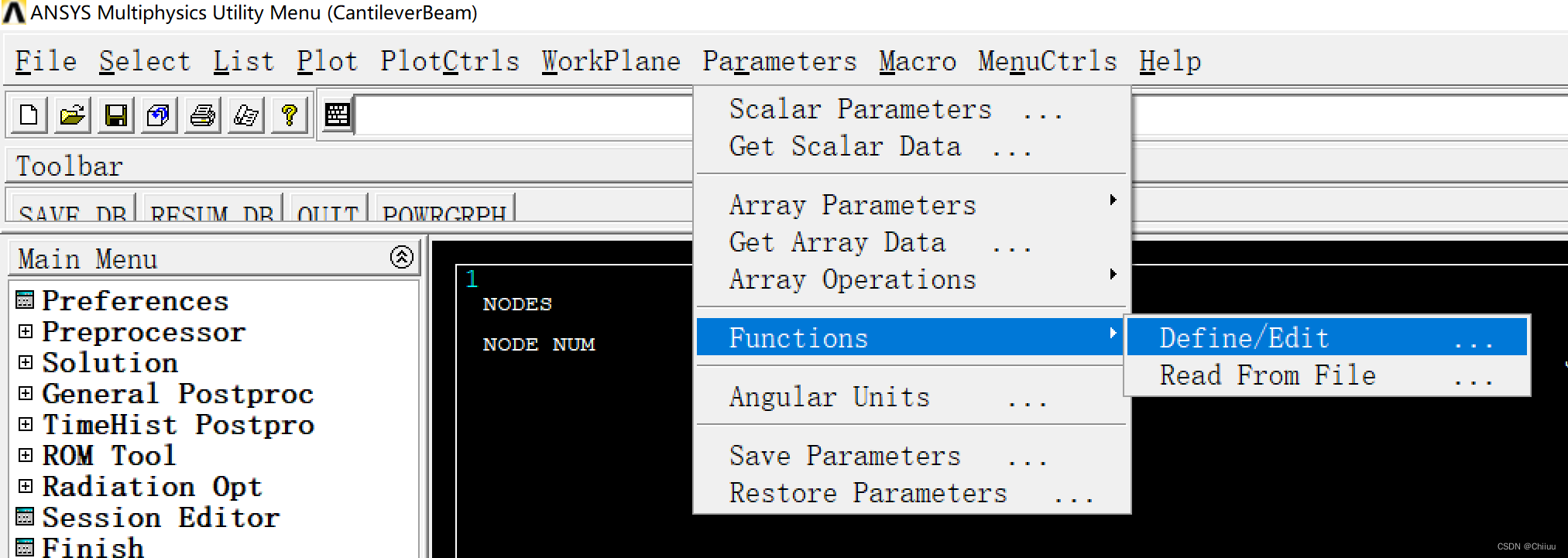Expand the TimeHist Postpro tree node
Image resolution: width=1568 pixels, height=558 pixels.
tap(26, 424)
